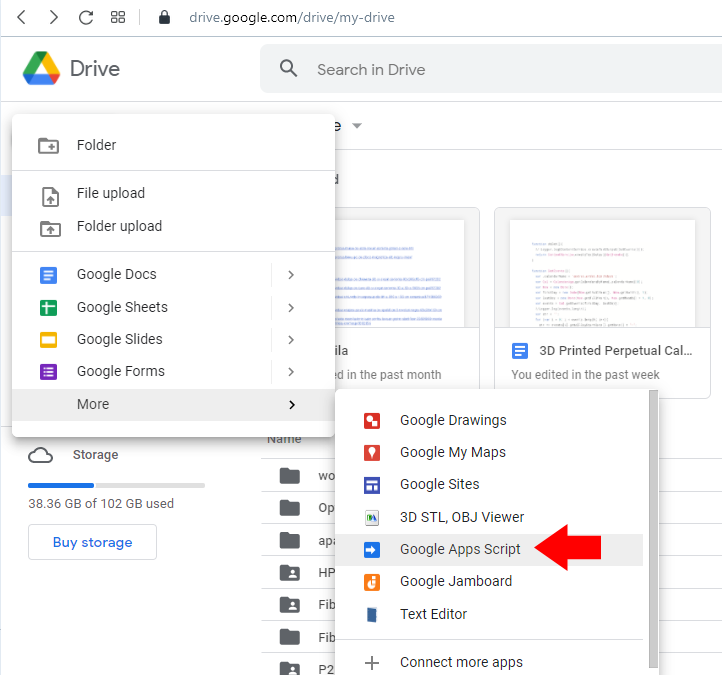The height and width of the screenshot is (675, 722).
Task: Click the Google Sites icon
Action: [372, 485]
